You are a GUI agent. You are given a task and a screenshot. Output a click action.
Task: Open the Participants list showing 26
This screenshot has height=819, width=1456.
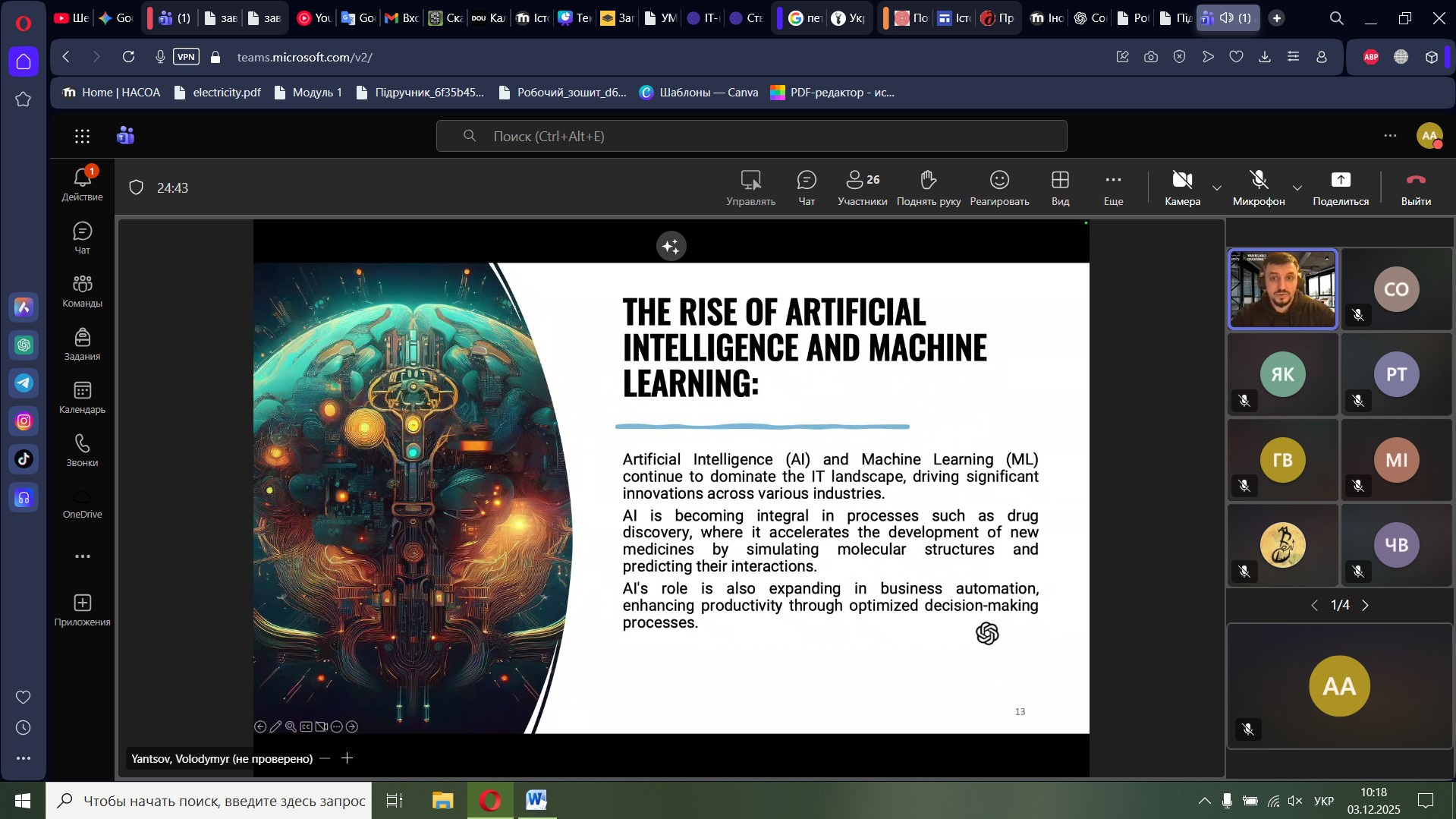[x=862, y=187]
